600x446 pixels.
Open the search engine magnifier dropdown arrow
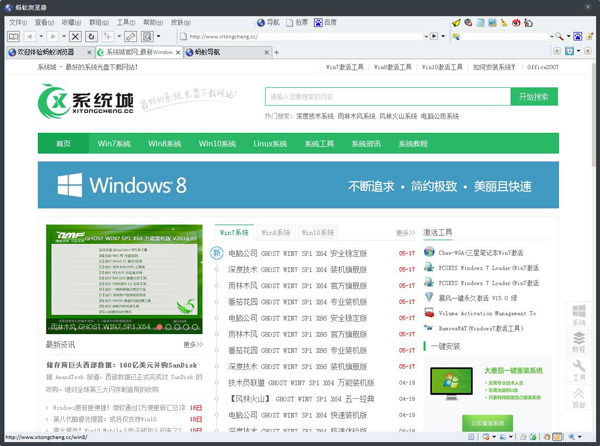[568, 37]
